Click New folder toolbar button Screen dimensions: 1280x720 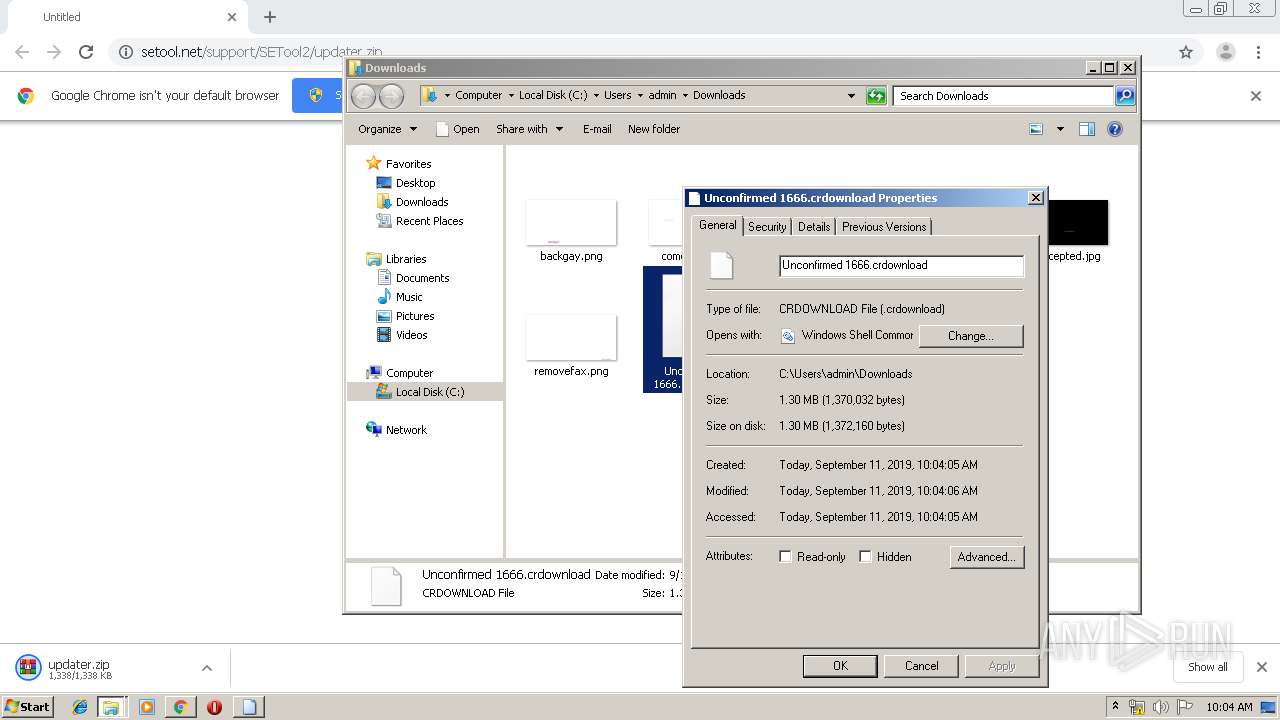654,129
